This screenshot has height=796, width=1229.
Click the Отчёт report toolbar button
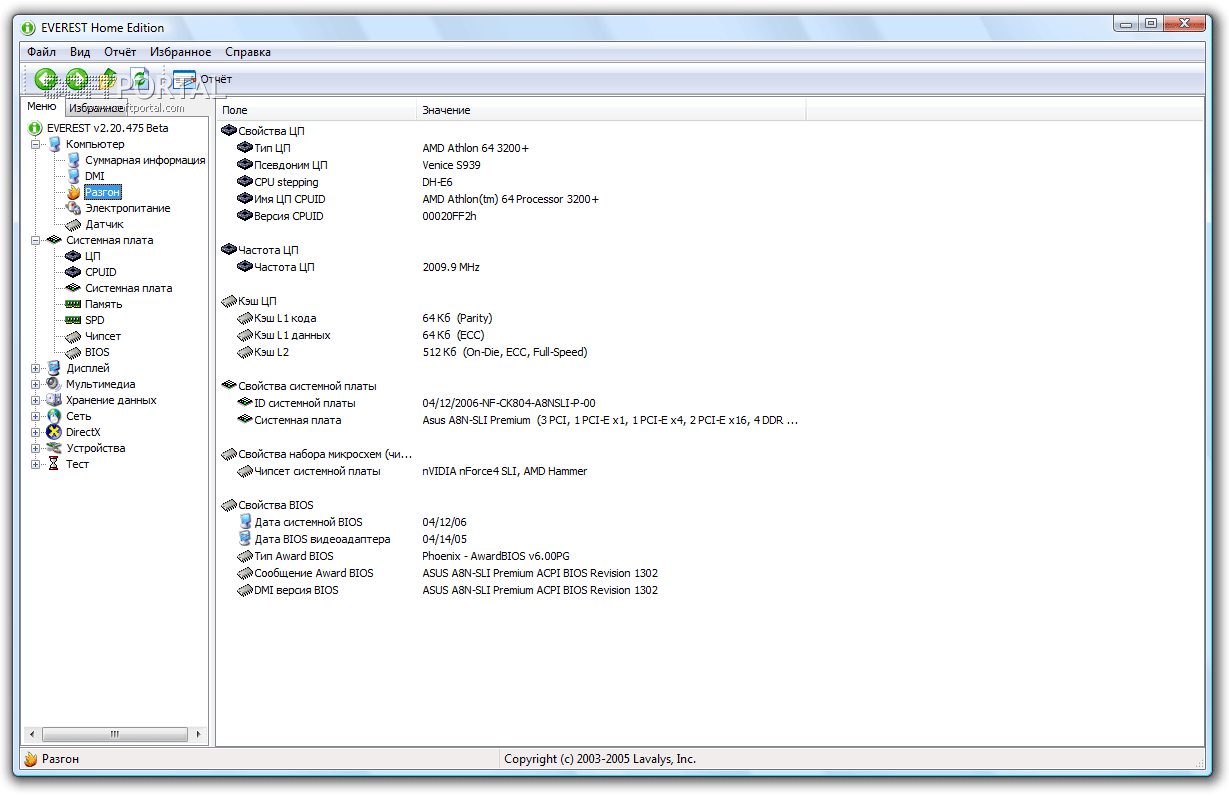[x=202, y=79]
